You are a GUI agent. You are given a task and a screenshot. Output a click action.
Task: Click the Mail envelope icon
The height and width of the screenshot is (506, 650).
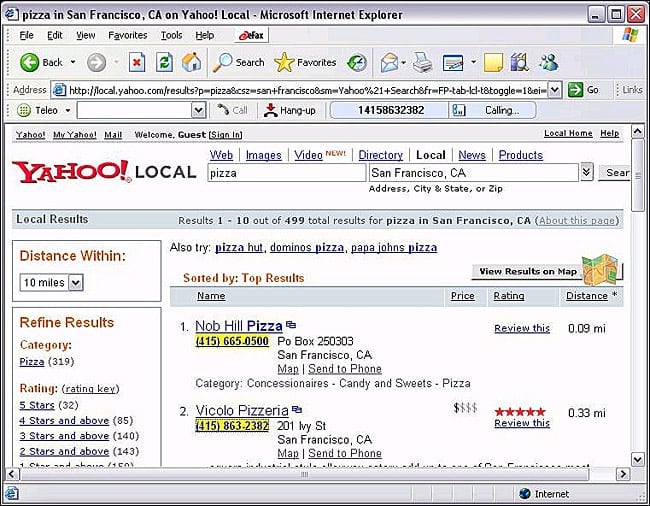[x=389, y=63]
